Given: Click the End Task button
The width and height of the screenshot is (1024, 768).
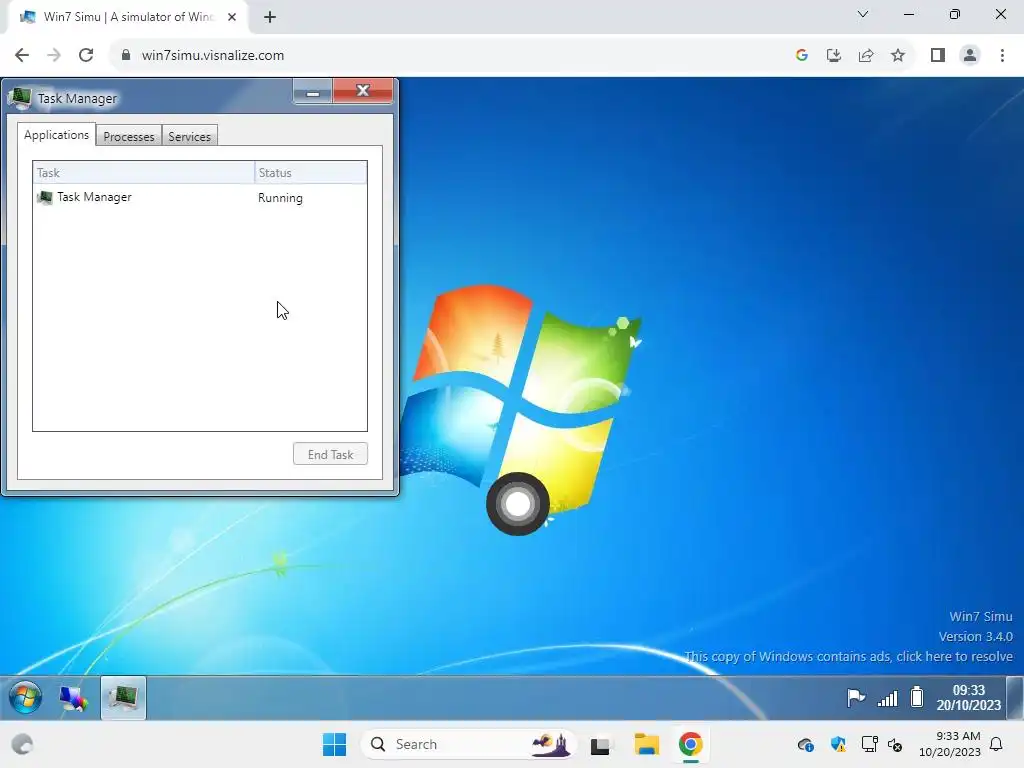Looking at the screenshot, I should [x=330, y=455].
